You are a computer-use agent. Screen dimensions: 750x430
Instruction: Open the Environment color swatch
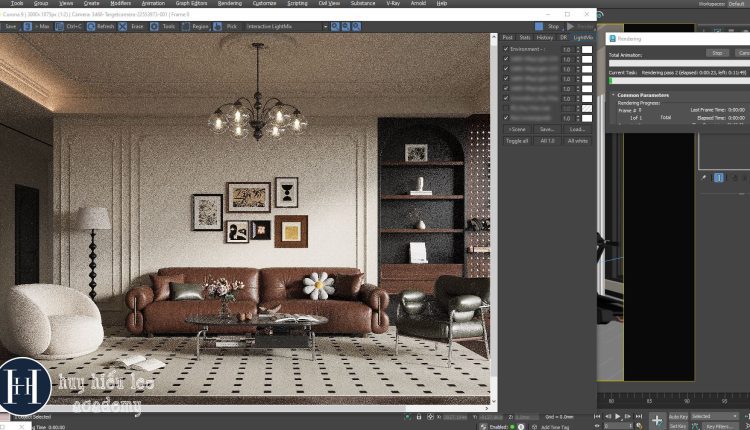click(x=587, y=49)
